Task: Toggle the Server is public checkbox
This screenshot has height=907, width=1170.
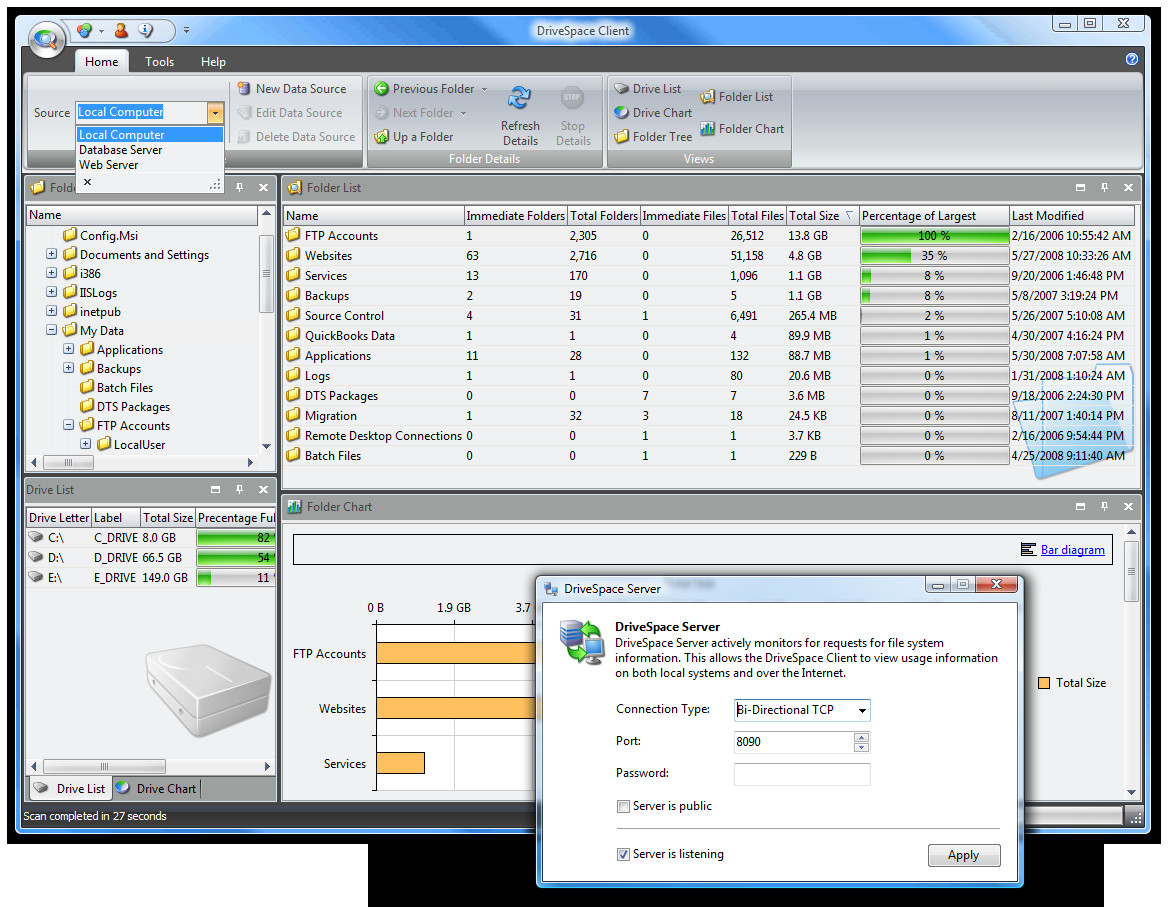Action: (623, 806)
